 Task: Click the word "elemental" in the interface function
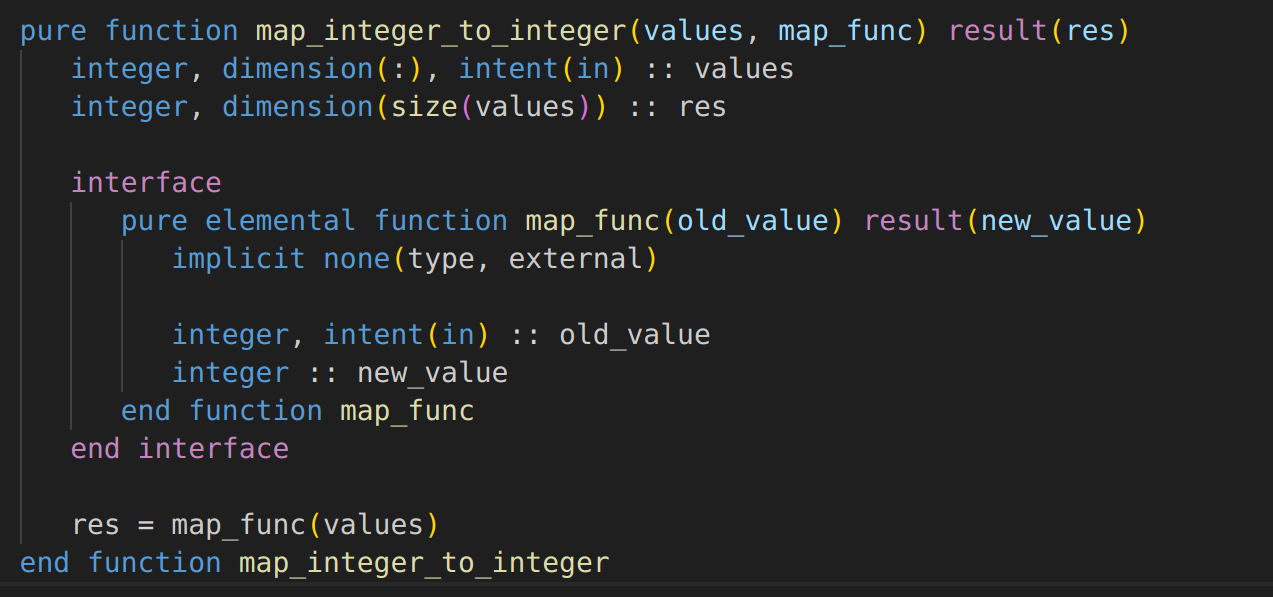(280, 221)
